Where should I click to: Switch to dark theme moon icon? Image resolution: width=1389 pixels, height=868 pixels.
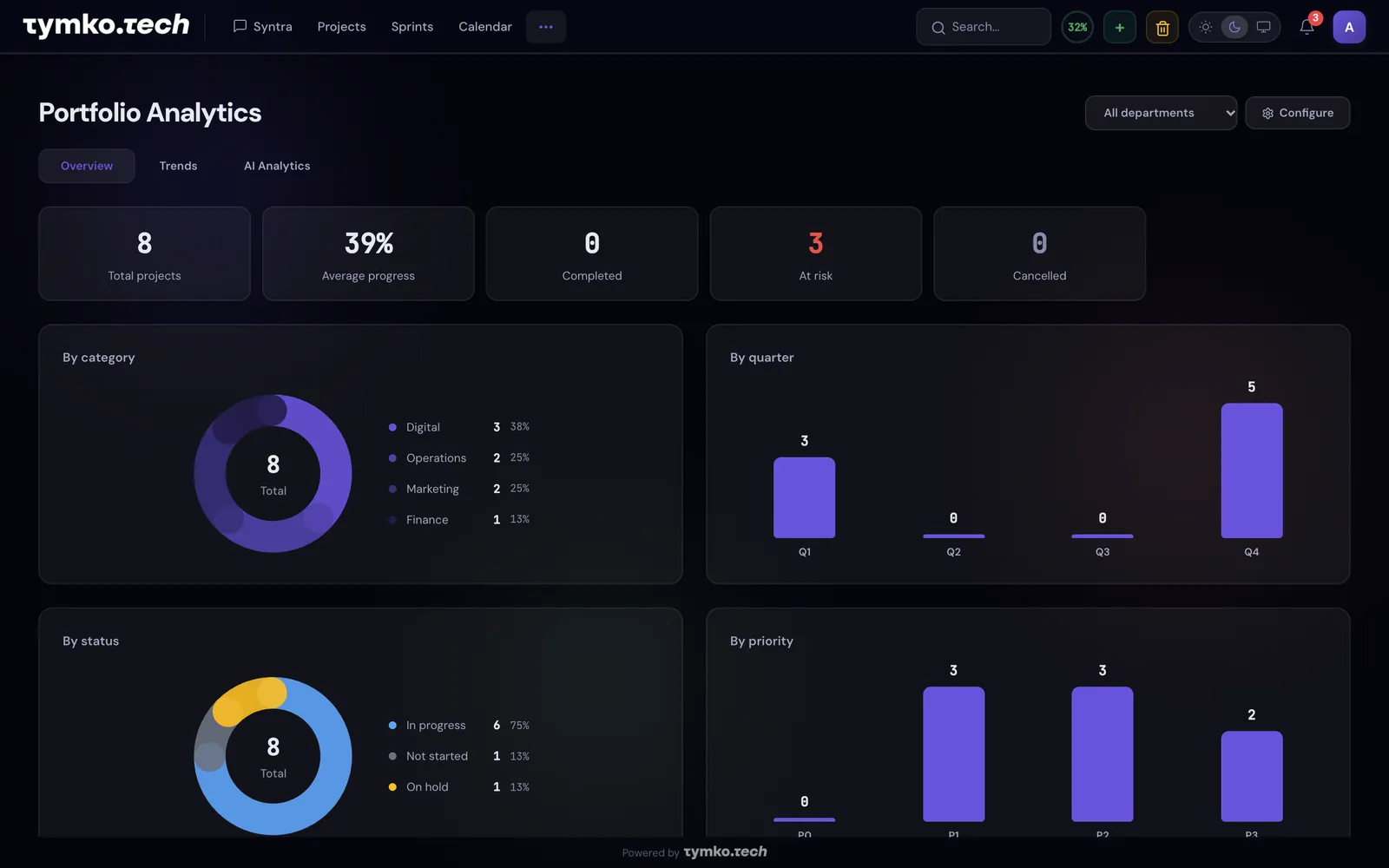coord(1234,27)
